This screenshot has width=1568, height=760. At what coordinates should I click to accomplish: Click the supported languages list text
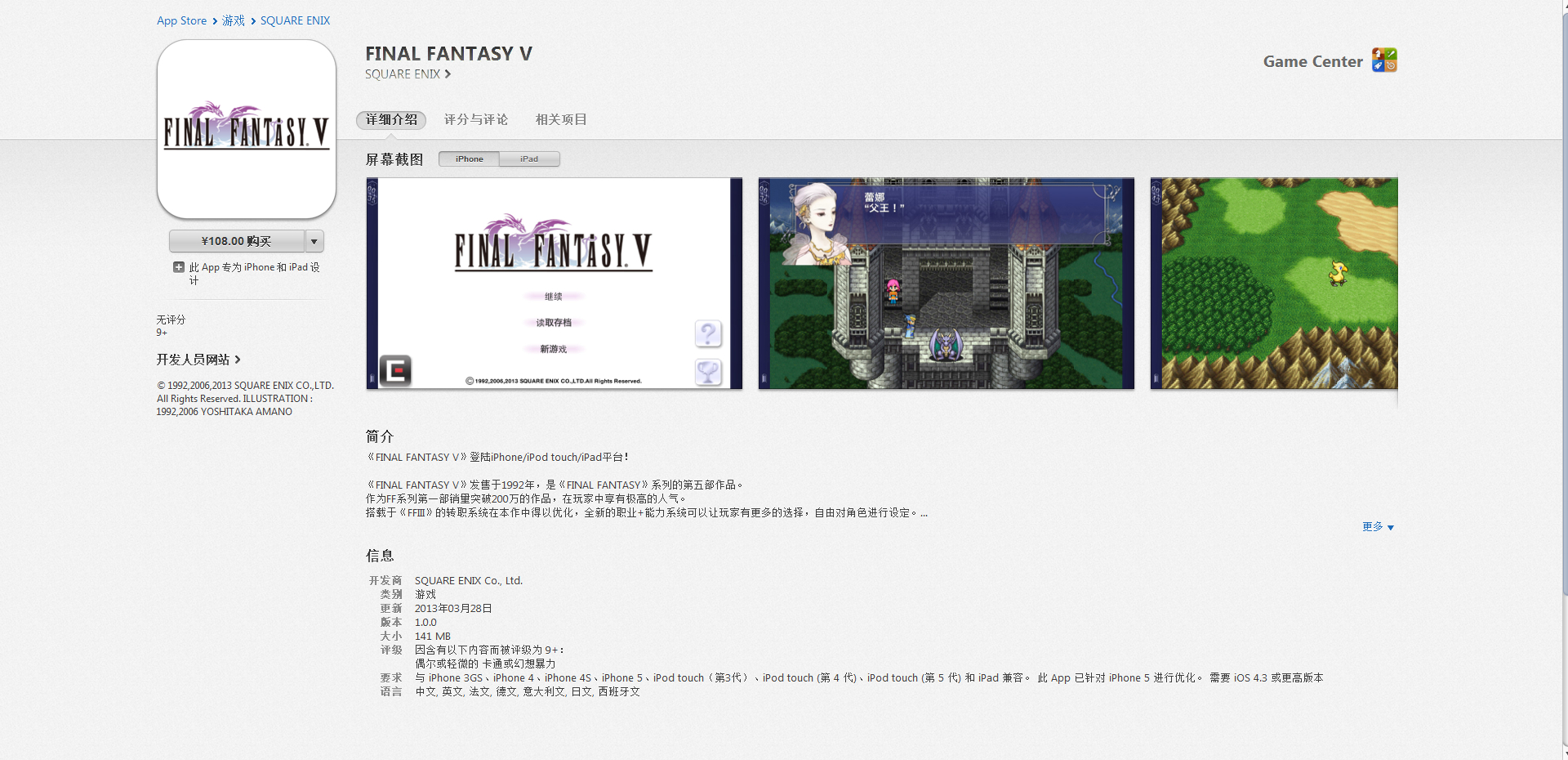click(x=528, y=692)
